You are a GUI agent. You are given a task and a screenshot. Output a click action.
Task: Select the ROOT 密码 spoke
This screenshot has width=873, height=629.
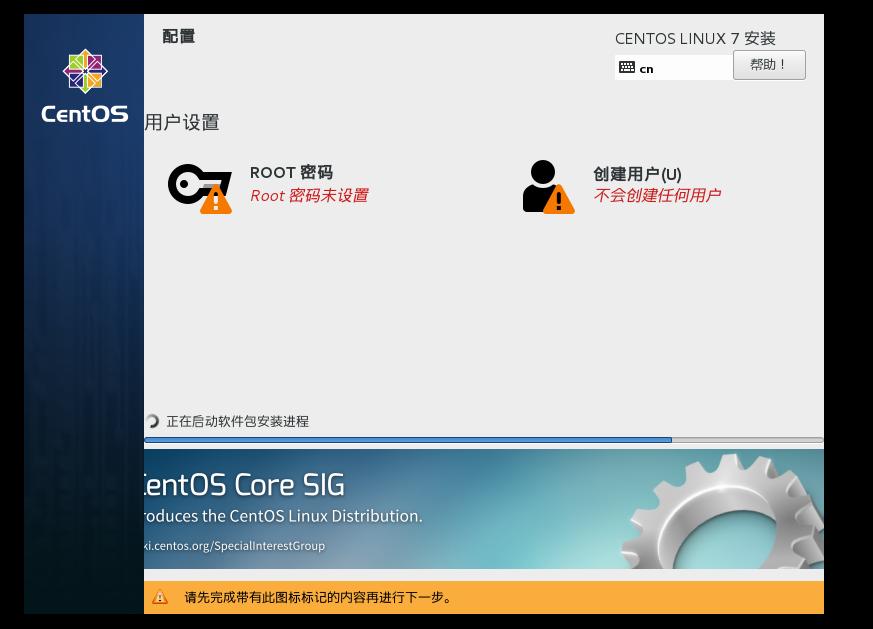[x=291, y=172]
